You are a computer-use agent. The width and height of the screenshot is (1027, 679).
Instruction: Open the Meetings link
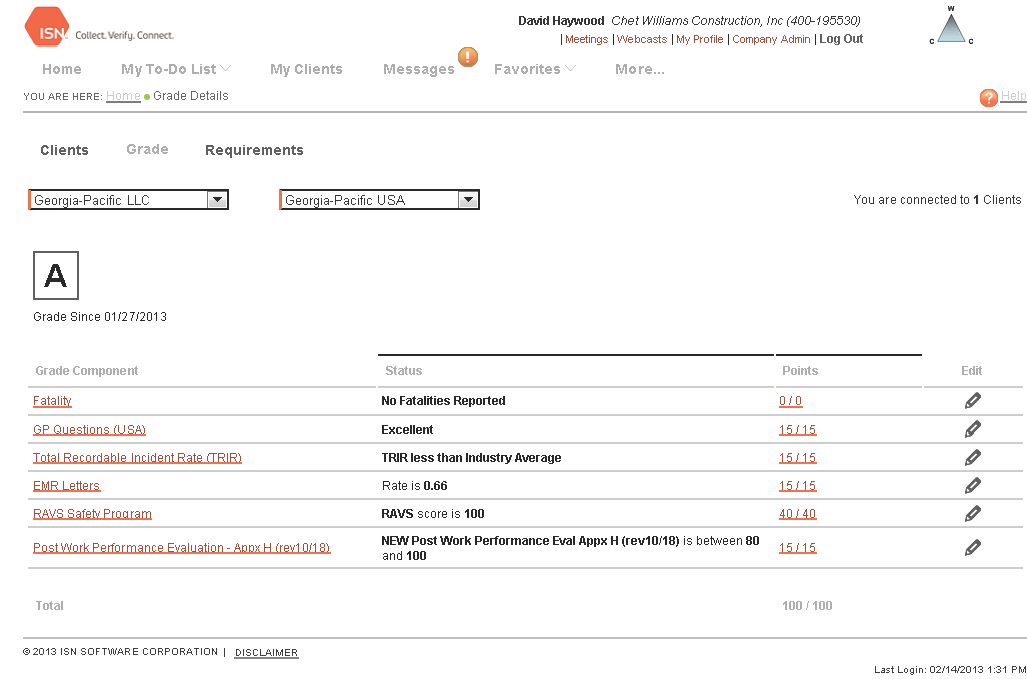[586, 39]
